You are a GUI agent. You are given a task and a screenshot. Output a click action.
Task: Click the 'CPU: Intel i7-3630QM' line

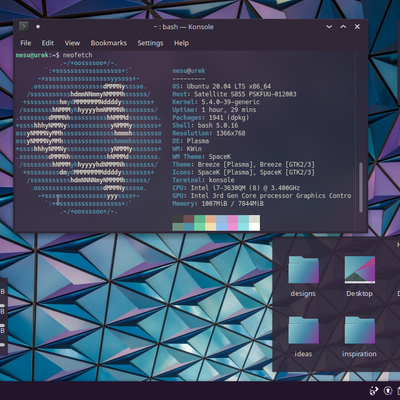[x=236, y=188]
